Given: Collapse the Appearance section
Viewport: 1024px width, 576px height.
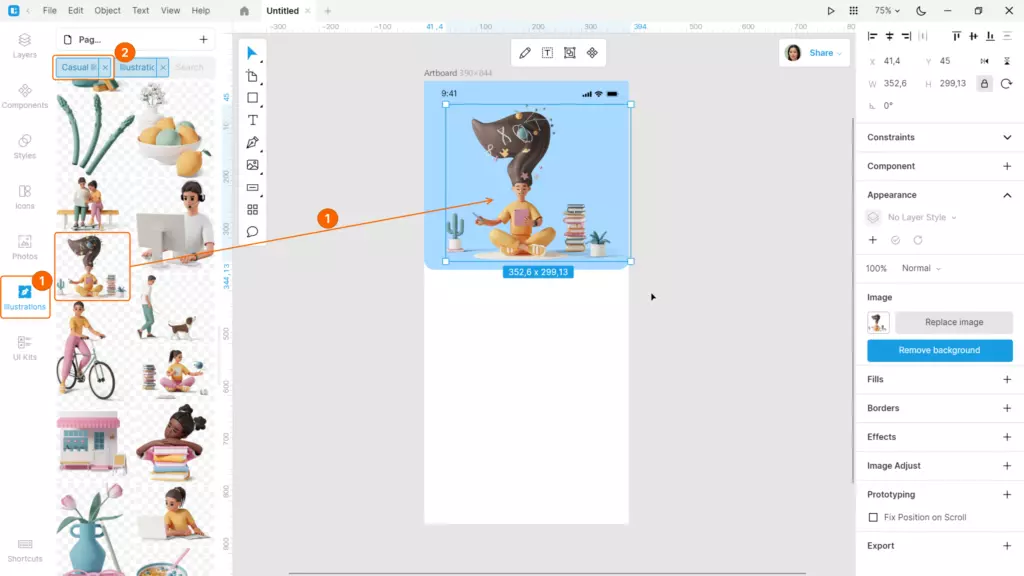Looking at the screenshot, I should pyautogui.click(x=1007, y=195).
